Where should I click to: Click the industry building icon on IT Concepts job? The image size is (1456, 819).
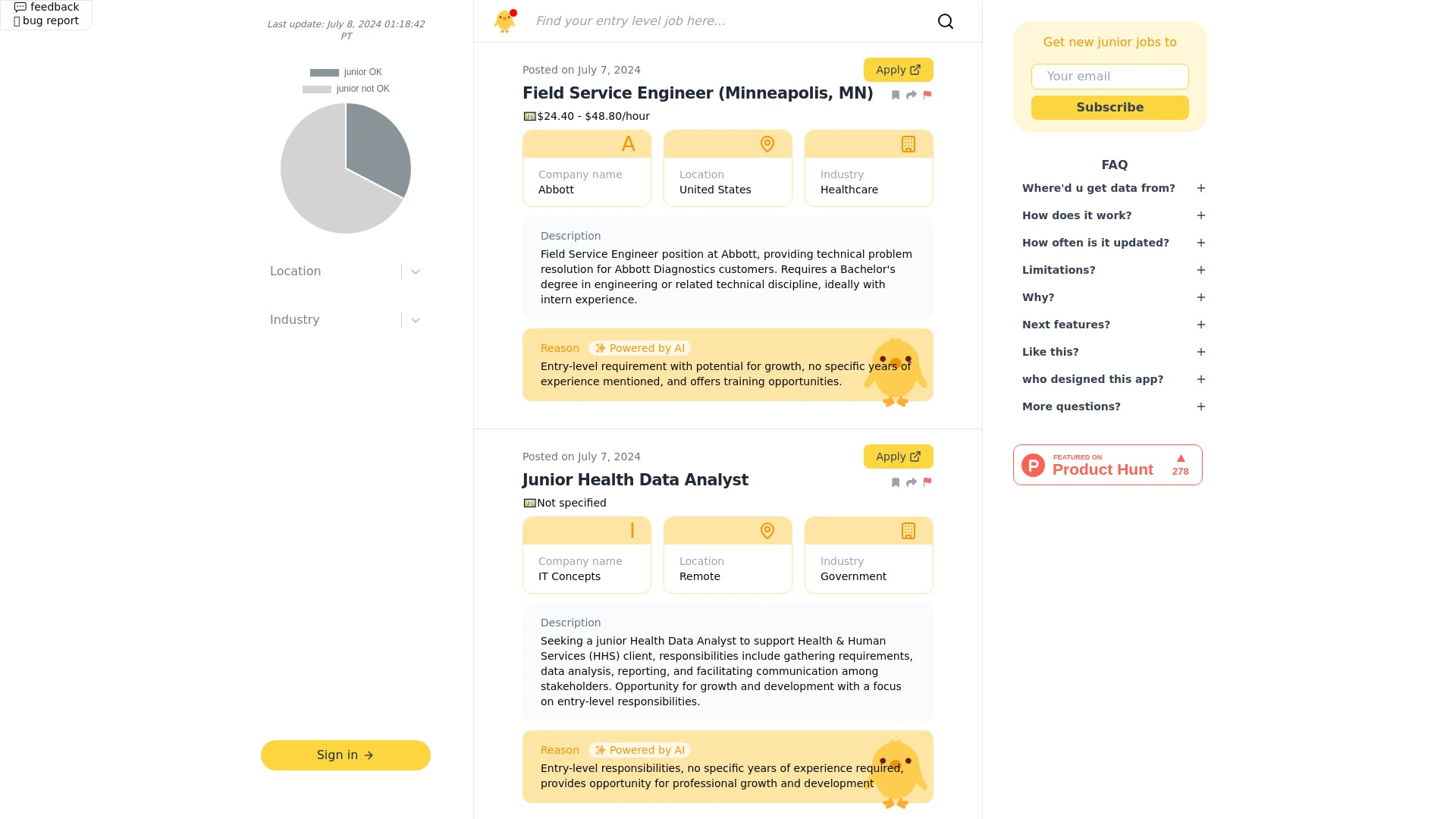(x=908, y=531)
